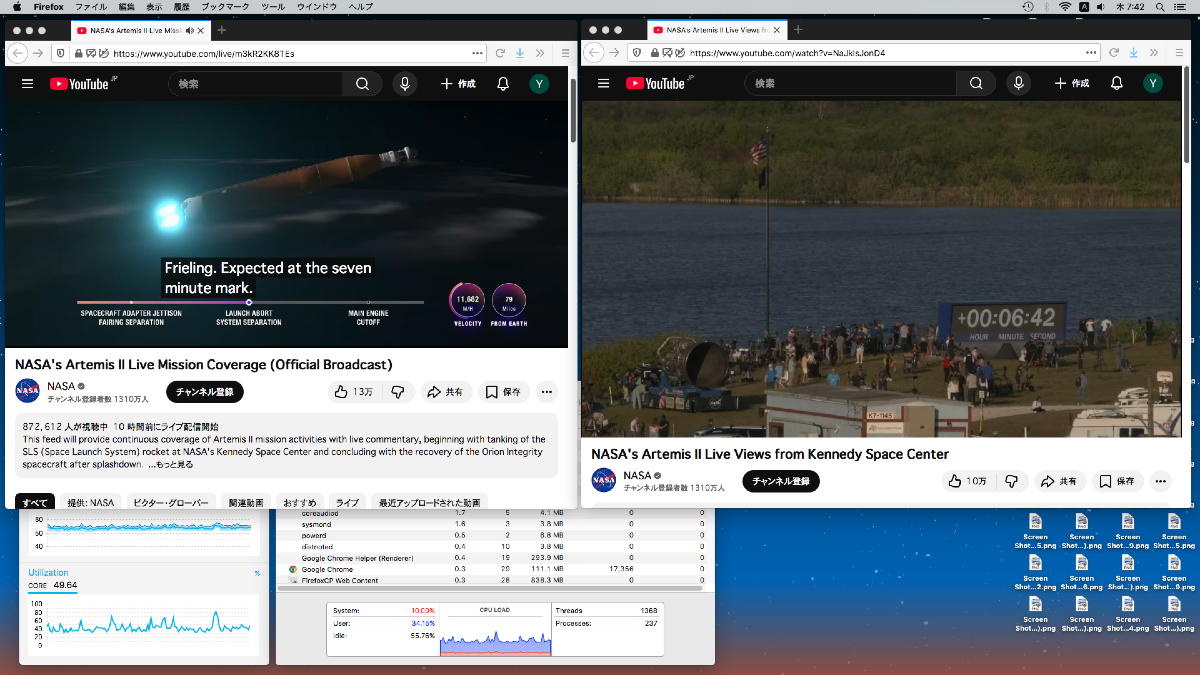The height and width of the screenshot is (675, 1200).
Task: Open new tab in right Firefox window
Action: (798, 30)
